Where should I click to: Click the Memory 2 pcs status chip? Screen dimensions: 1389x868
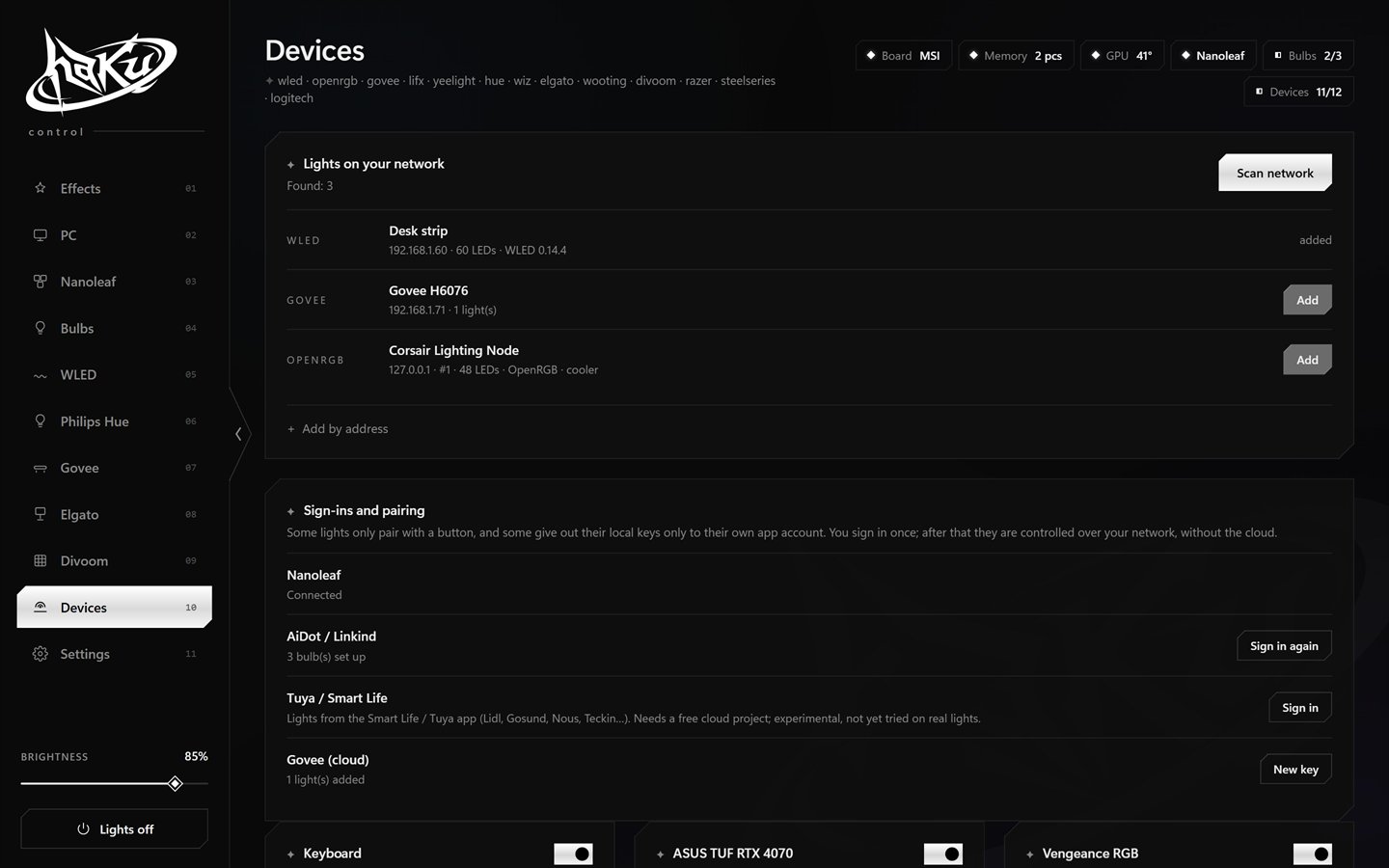point(1017,56)
